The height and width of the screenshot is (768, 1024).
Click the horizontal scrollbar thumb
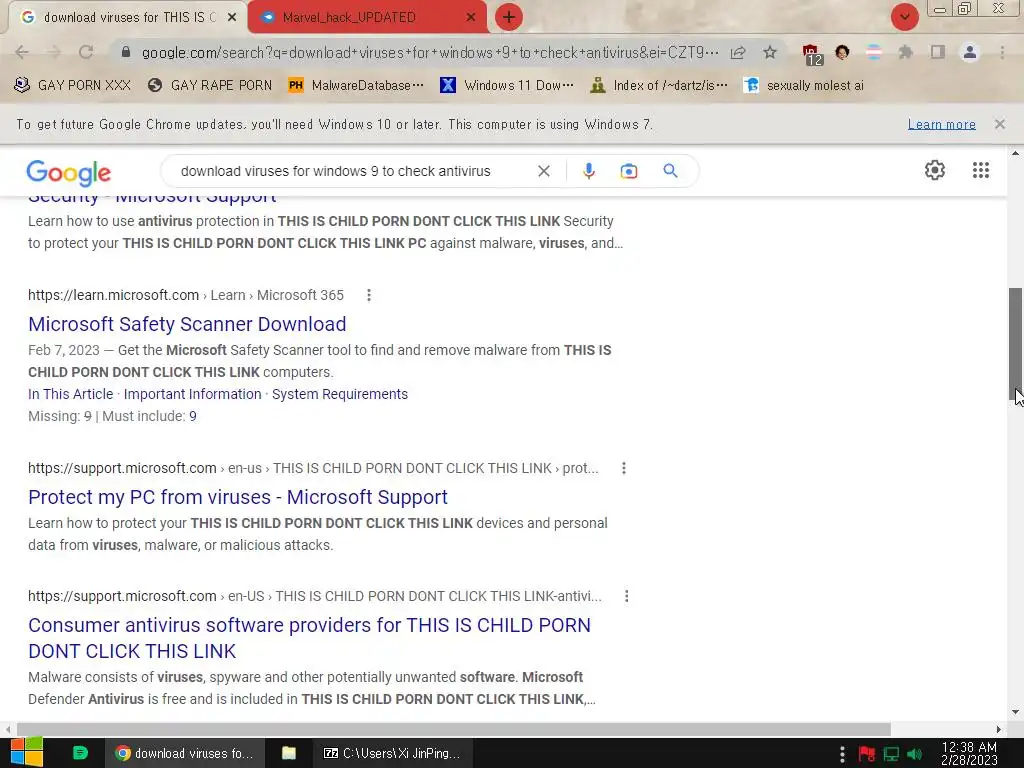[454, 729]
